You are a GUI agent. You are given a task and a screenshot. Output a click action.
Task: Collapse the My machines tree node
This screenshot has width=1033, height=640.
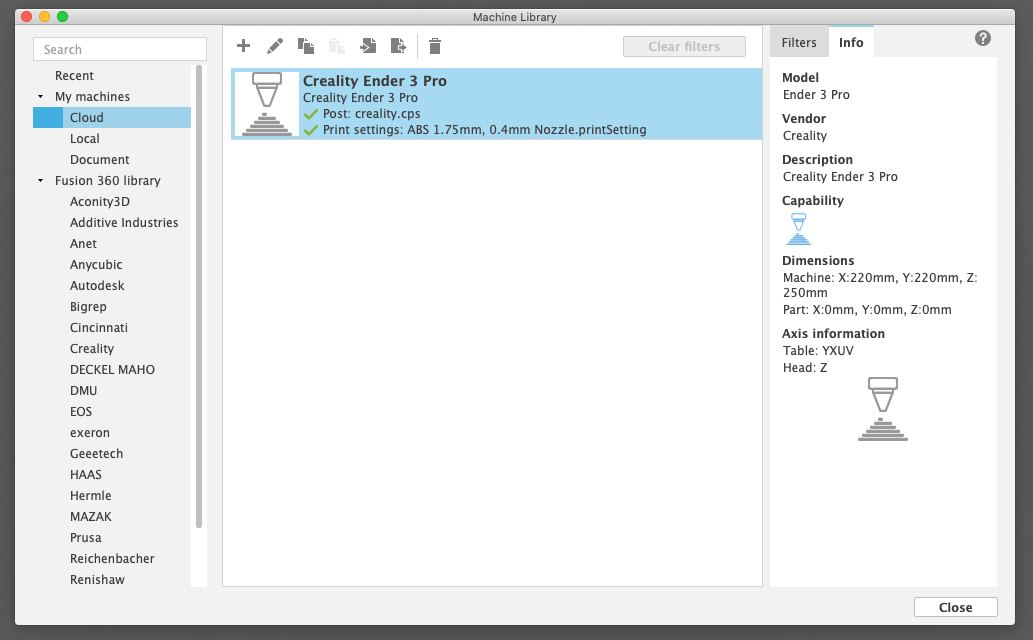pos(41,97)
